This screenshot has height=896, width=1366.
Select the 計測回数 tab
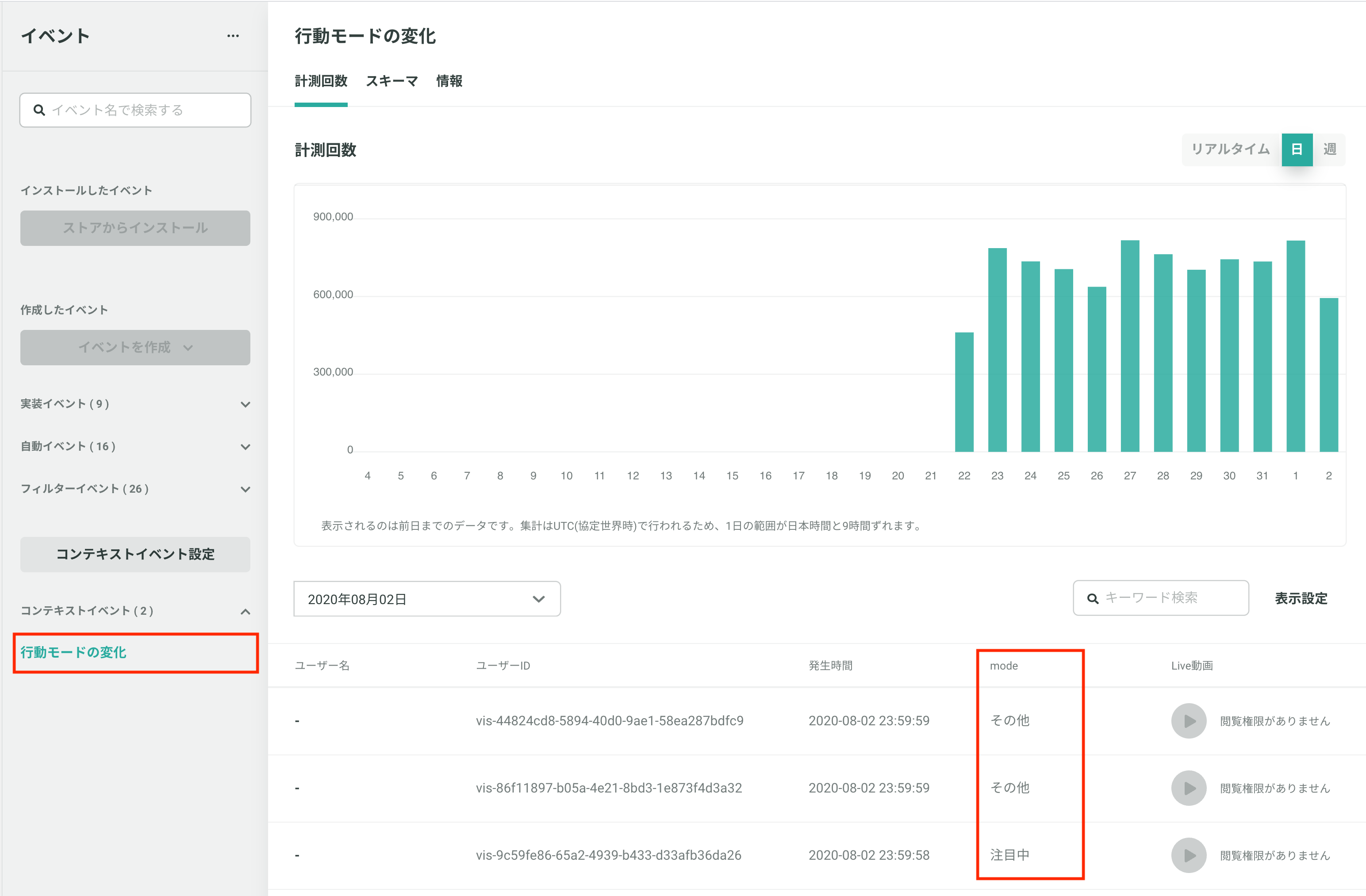321,81
